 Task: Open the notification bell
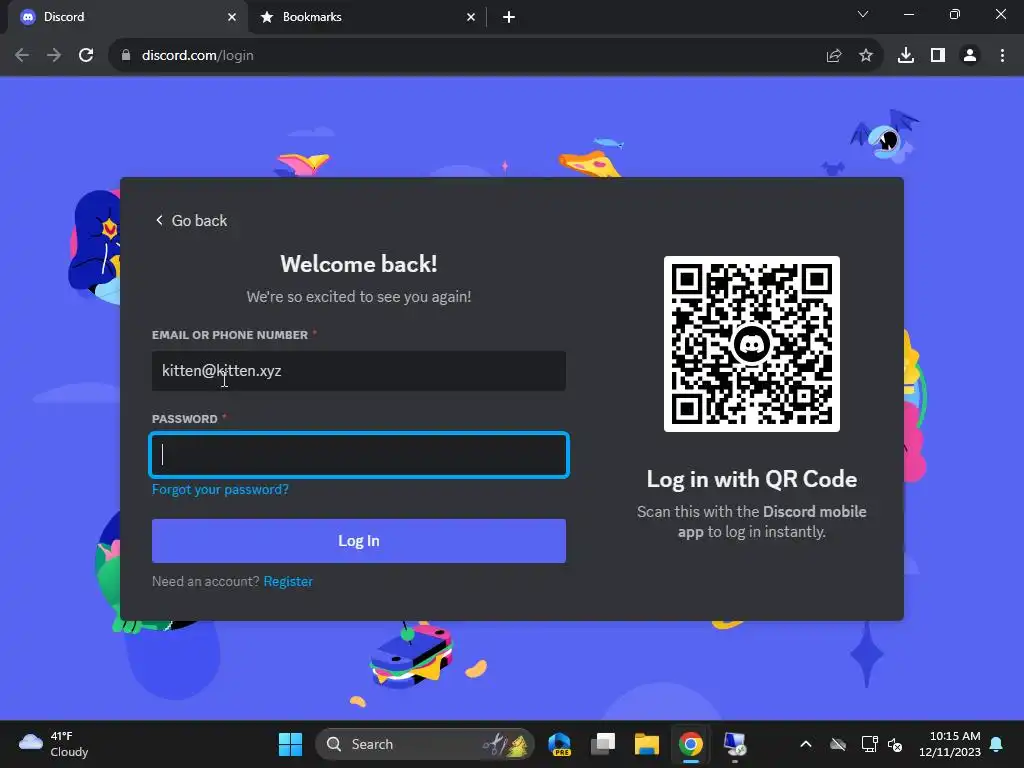[997, 744]
